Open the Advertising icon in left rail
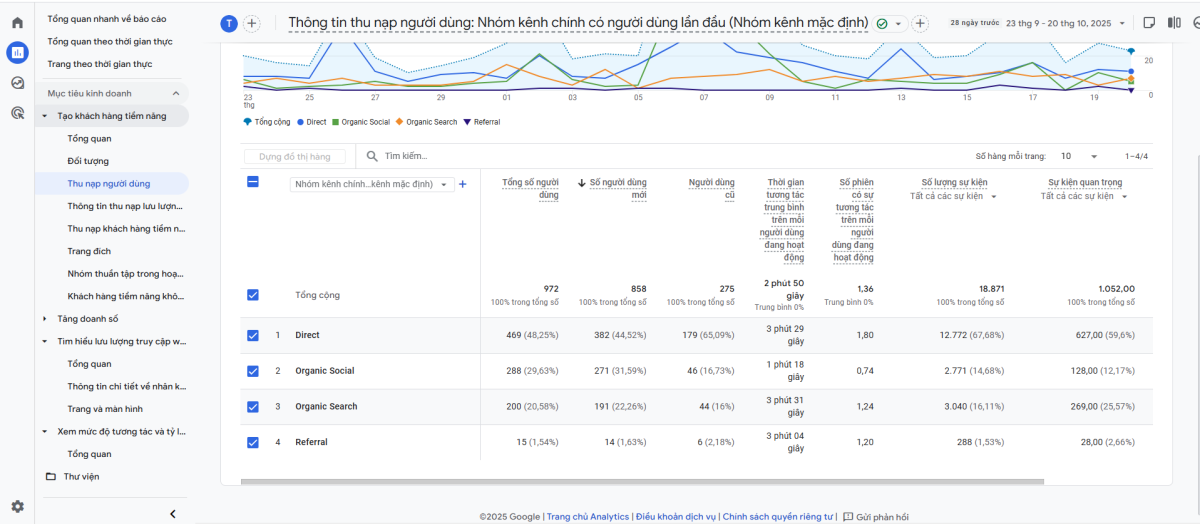Screen dimensions: 1200x524 pyautogui.click(x=17, y=113)
